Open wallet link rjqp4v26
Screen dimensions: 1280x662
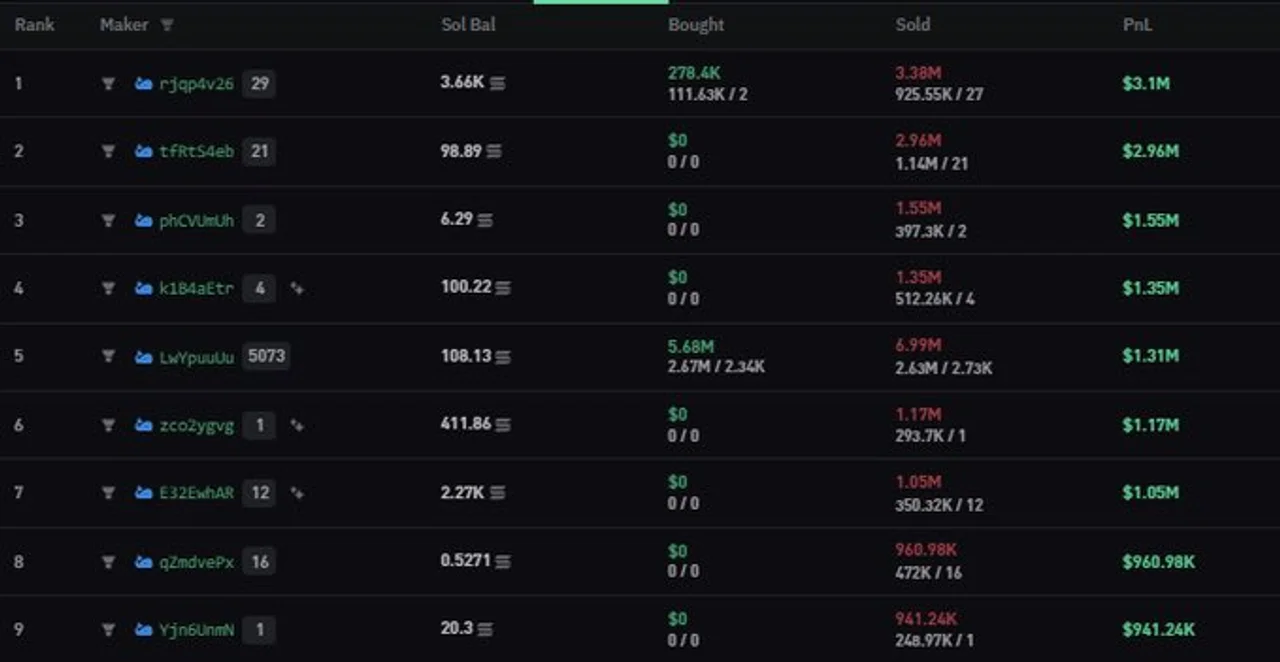point(196,84)
